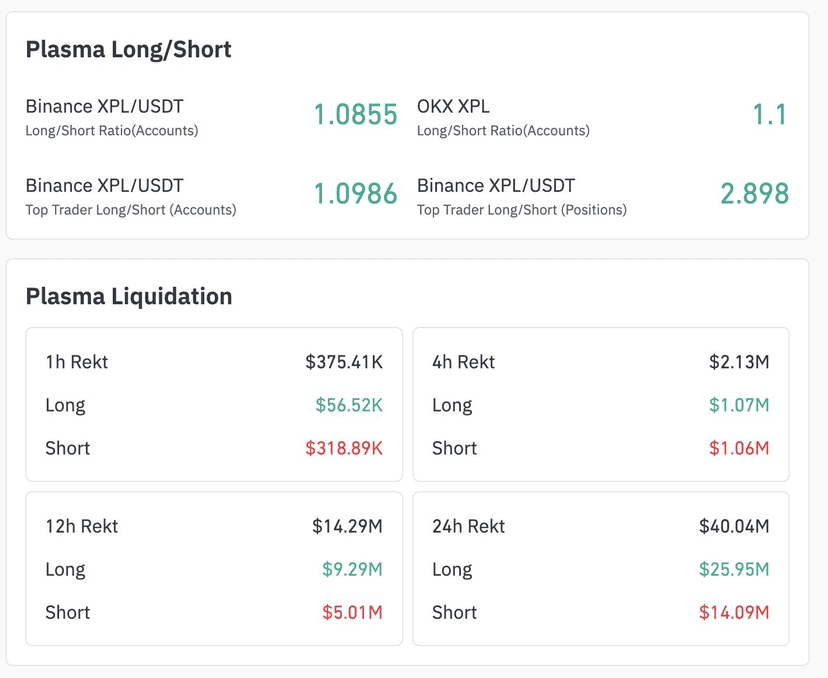Click the 1h Rekt total $375.41K
This screenshot has width=828, height=678.
pyautogui.click(x=344, y=362)
